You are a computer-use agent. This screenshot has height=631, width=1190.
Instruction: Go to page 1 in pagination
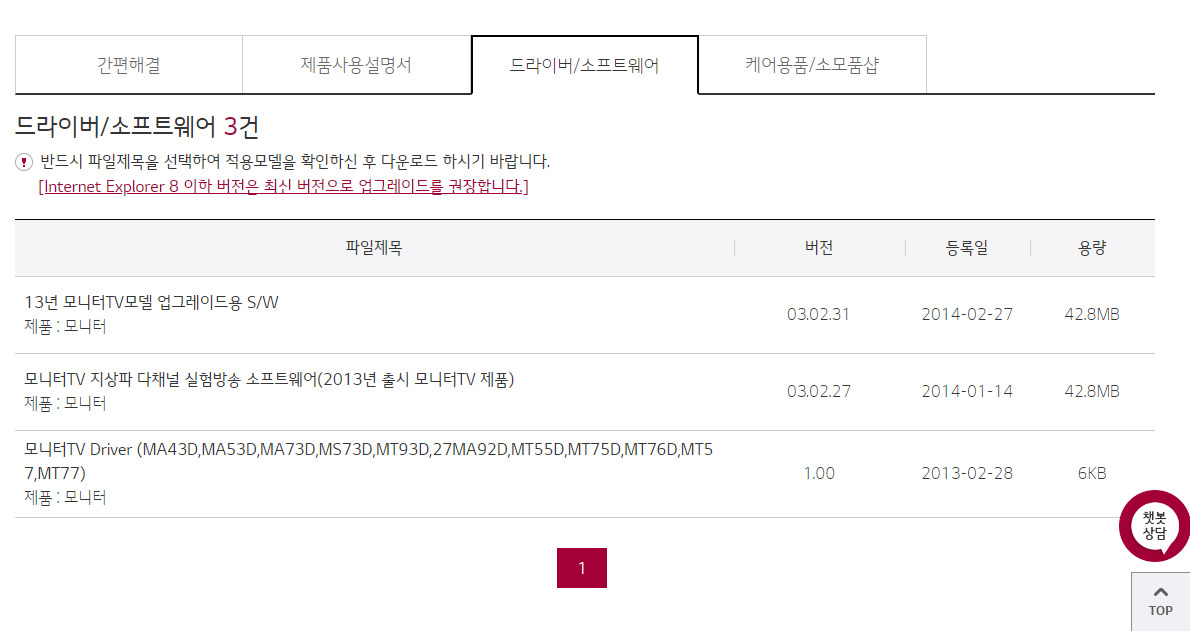[x=581, y=568]
